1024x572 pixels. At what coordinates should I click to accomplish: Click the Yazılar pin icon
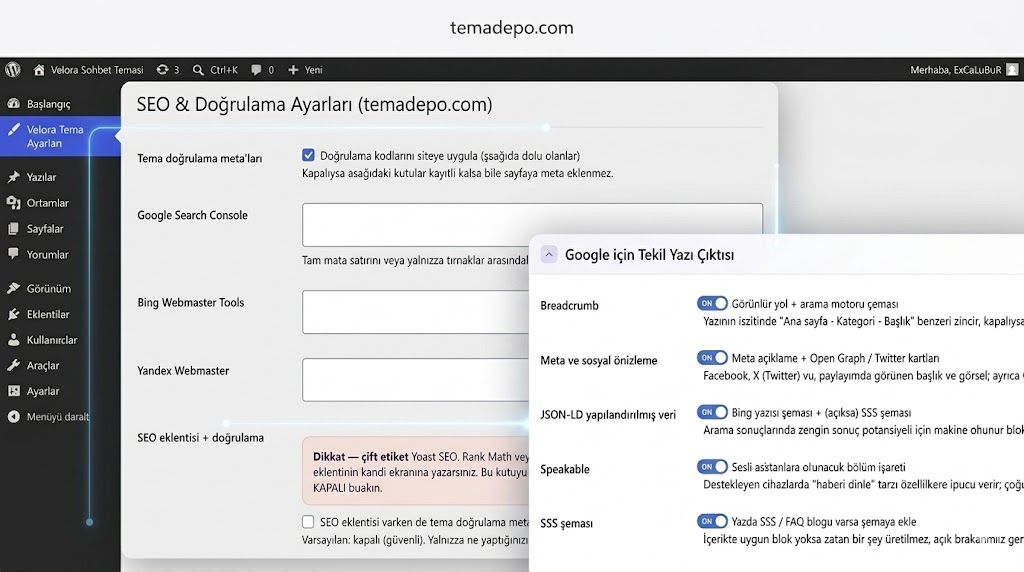(14, 177)
